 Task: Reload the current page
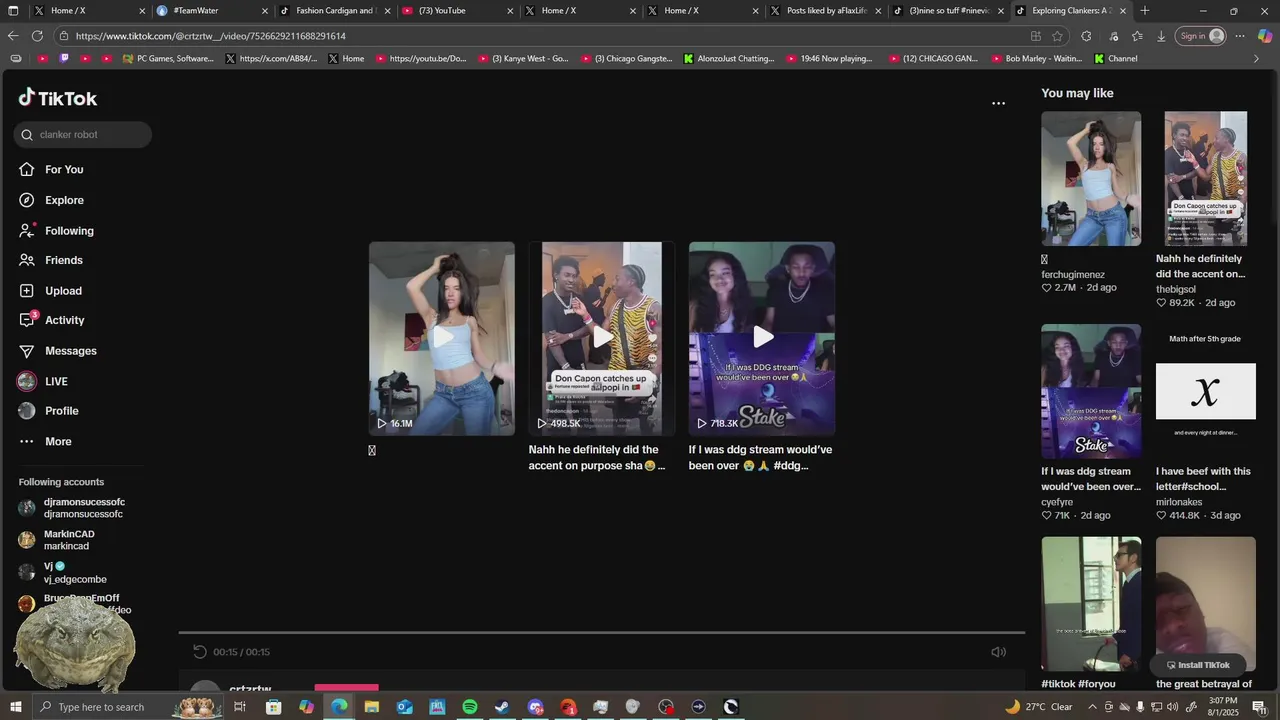point(37,36)
